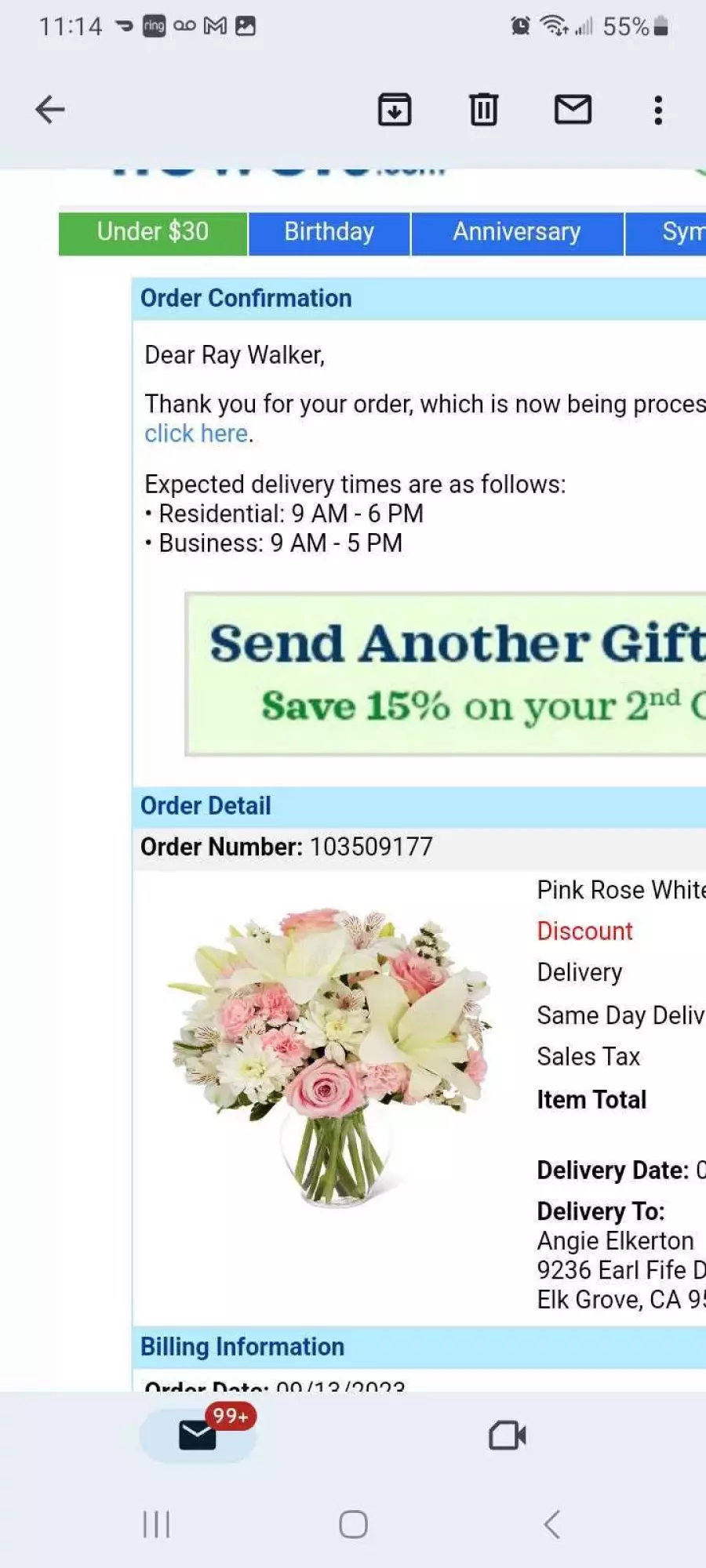Mark email as unread via envelope icon

coord(573,109)
